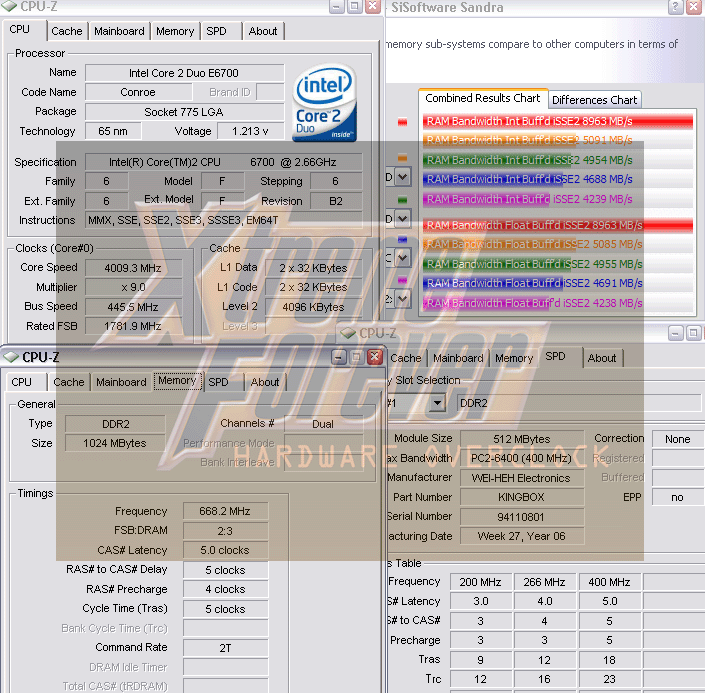
Task: Click the Serial Number value '94110801'
Action: pos(522,517)
